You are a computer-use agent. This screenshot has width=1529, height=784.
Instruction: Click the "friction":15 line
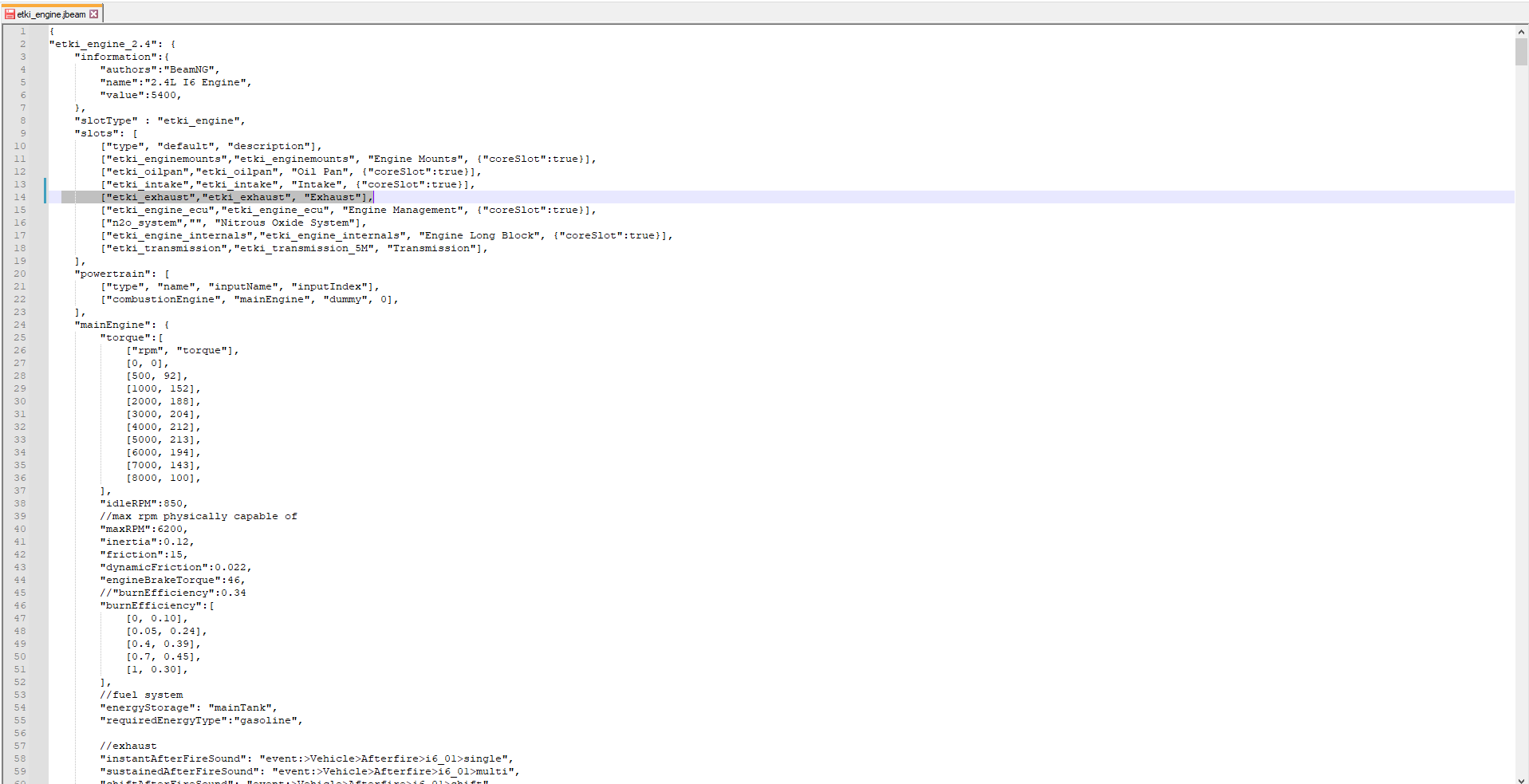[144, 554]
